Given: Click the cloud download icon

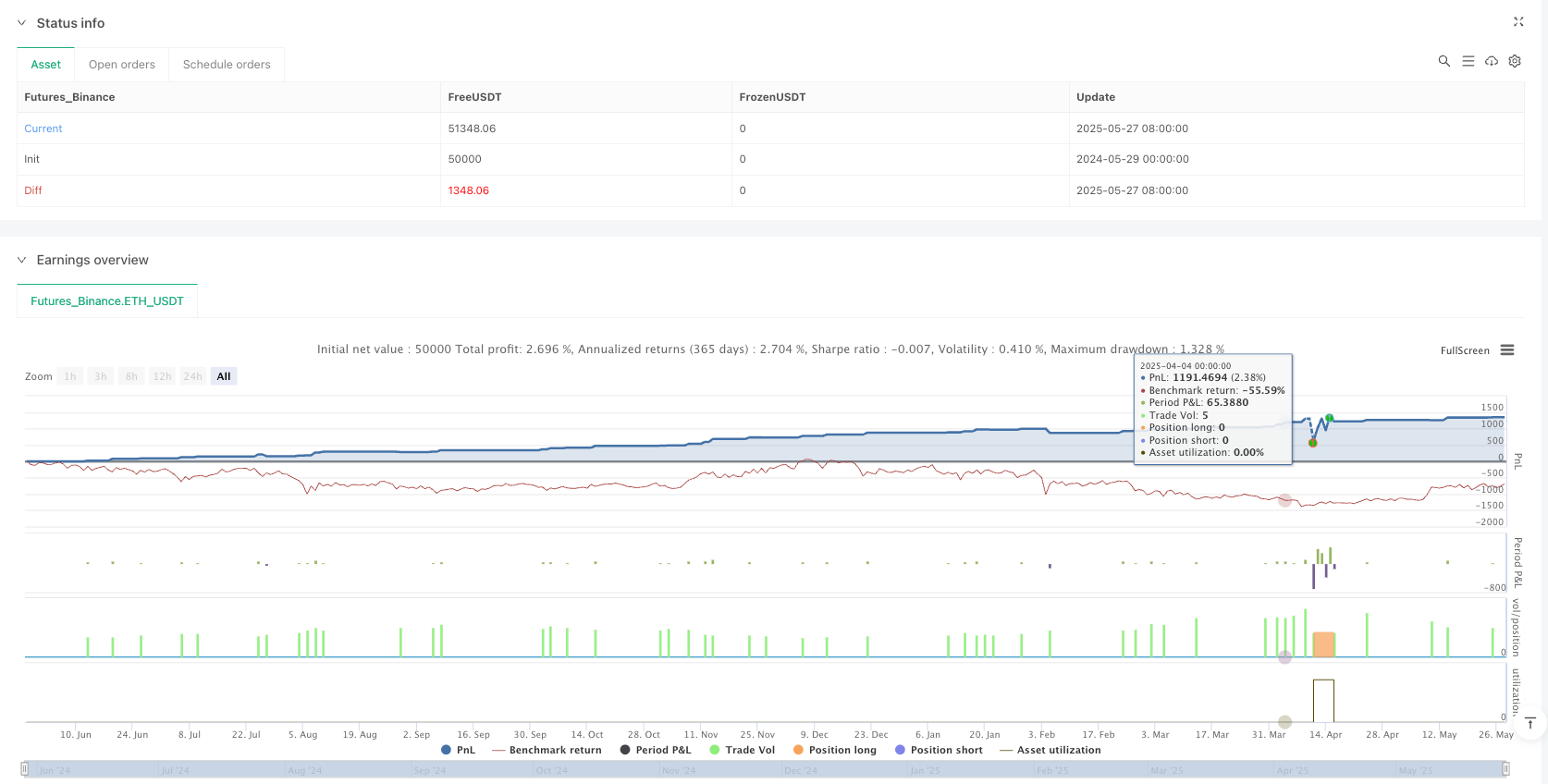Looking at the screenshot, I should [1492, 61].
